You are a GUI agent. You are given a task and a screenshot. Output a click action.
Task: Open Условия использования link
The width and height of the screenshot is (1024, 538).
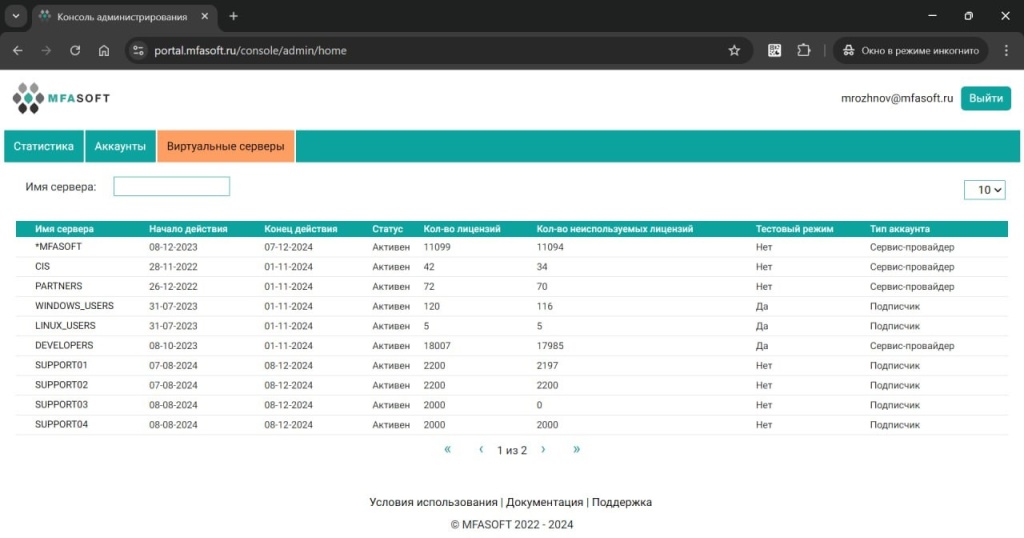[433, 502]
